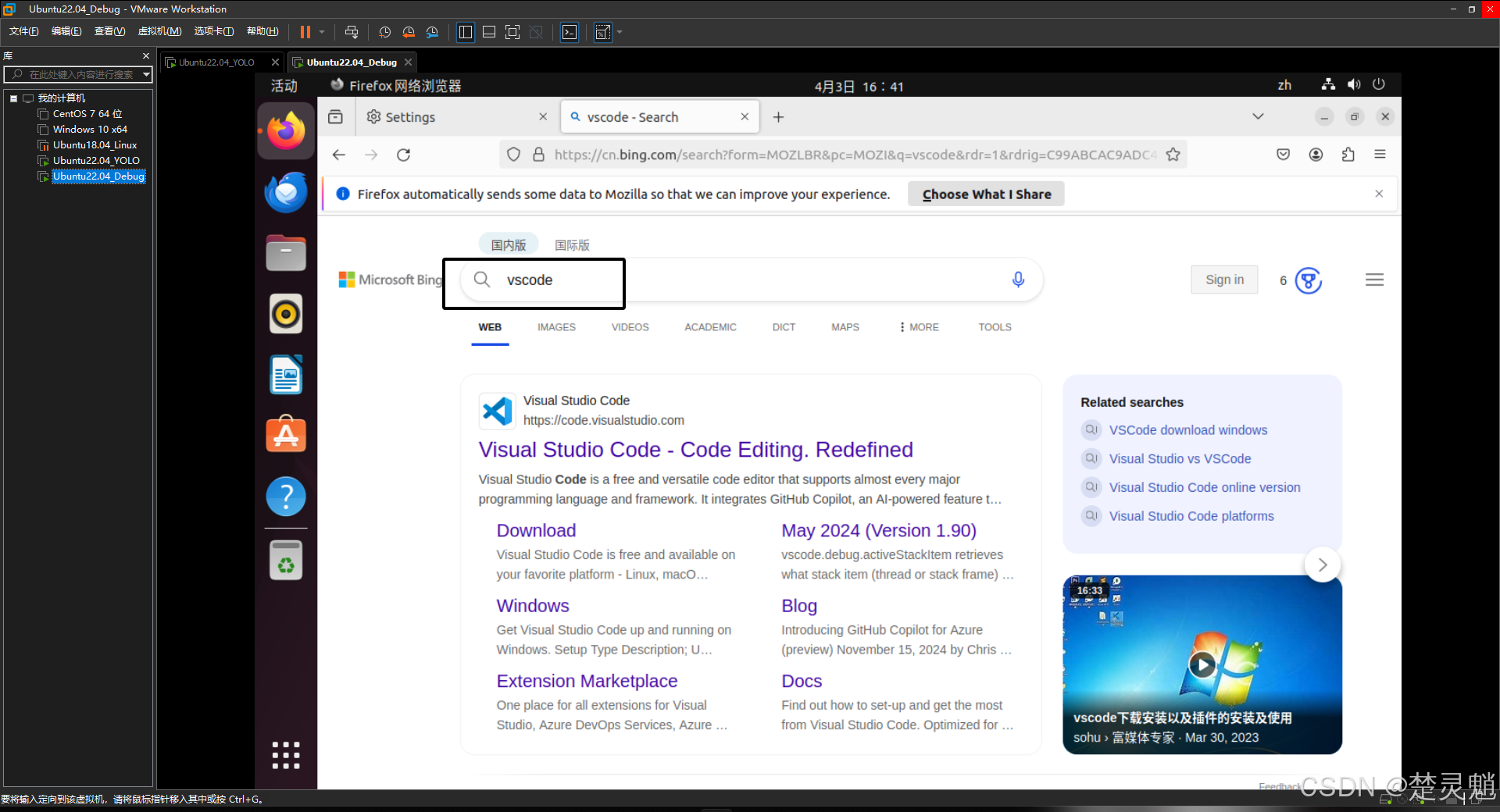Screen dimensions: 1500x812
Task: Open Visual Studio Code - Code Editing. Redefined link
Action: click(x=695, y=450)
